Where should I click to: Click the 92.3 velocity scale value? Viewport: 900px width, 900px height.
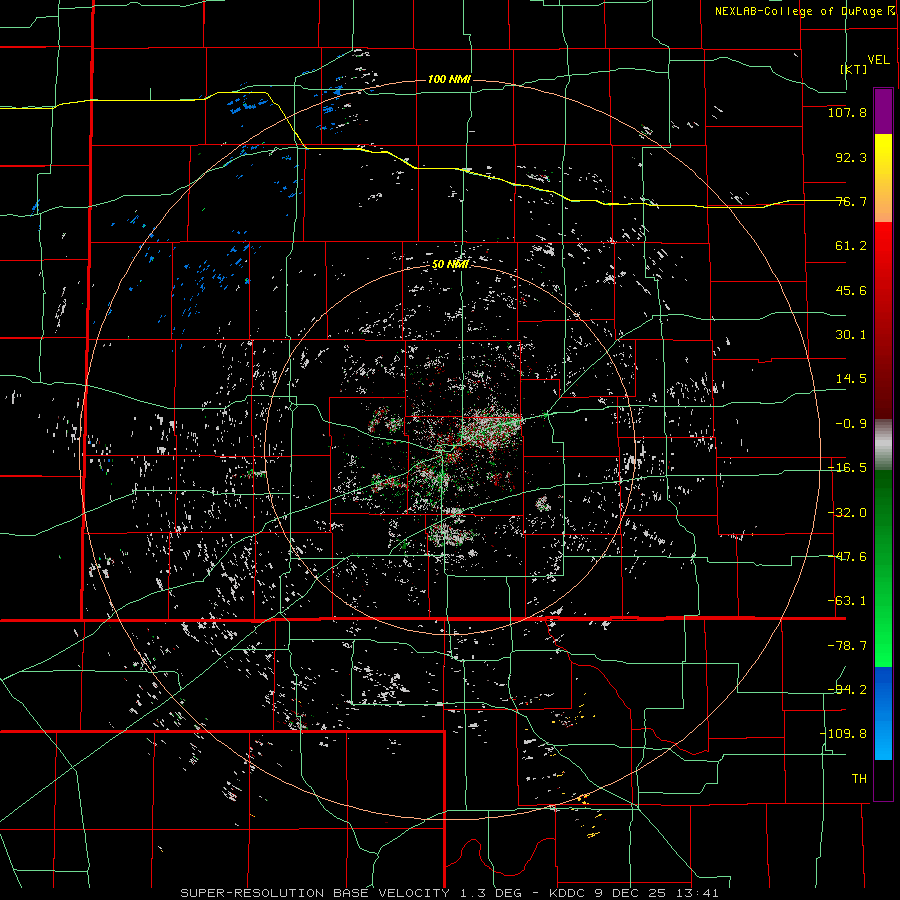[851, 157]
